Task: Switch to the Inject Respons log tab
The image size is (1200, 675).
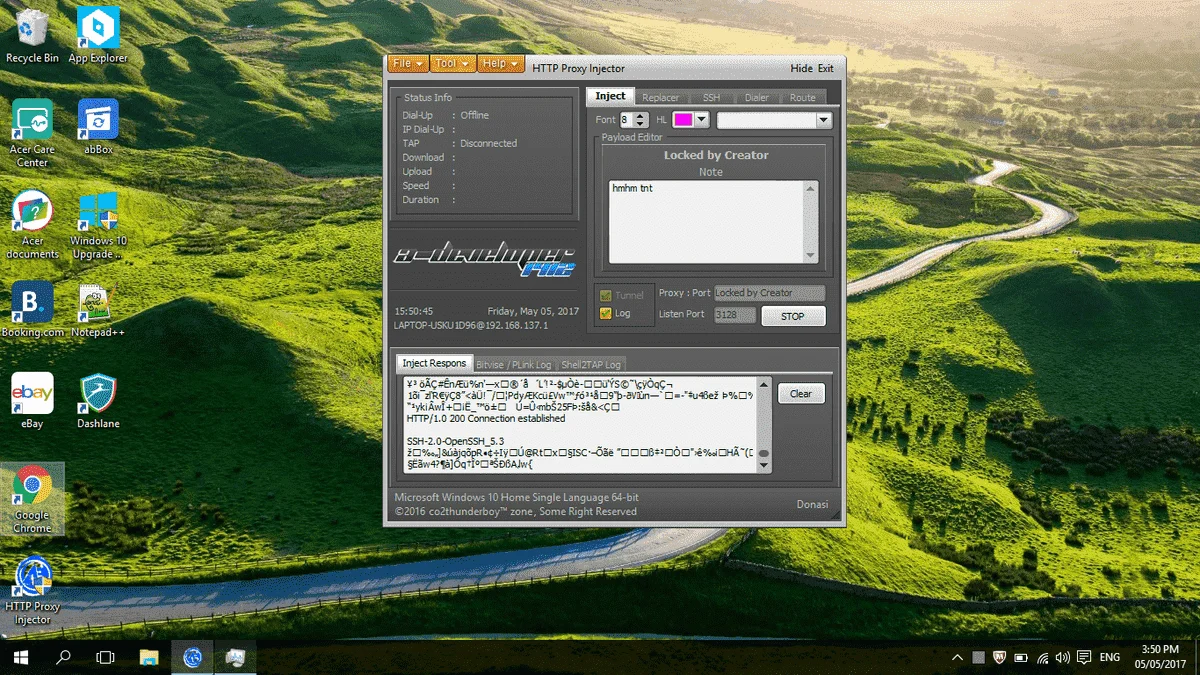Action: click(x=434, y=363)
